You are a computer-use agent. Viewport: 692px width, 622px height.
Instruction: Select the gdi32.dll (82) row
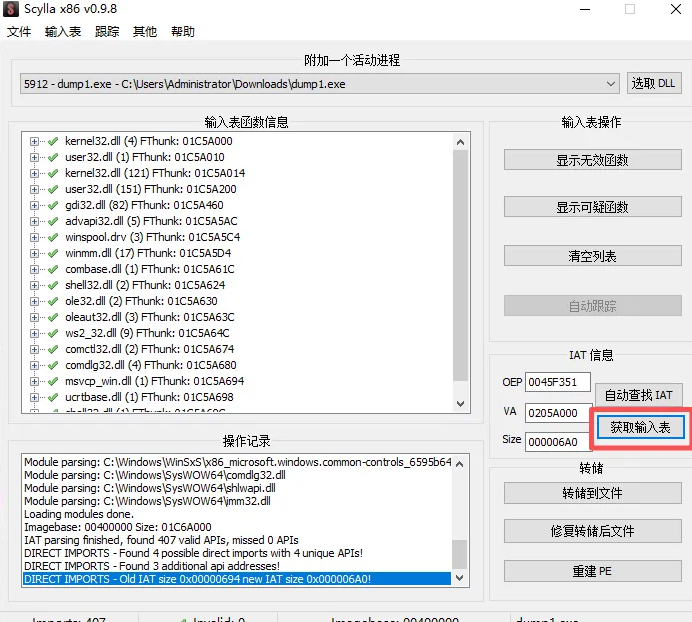144,205
